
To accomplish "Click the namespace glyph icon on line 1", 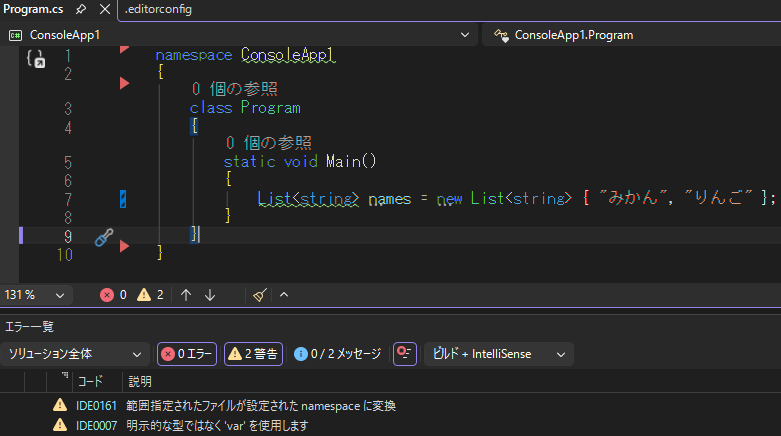I will click(33, 59).
